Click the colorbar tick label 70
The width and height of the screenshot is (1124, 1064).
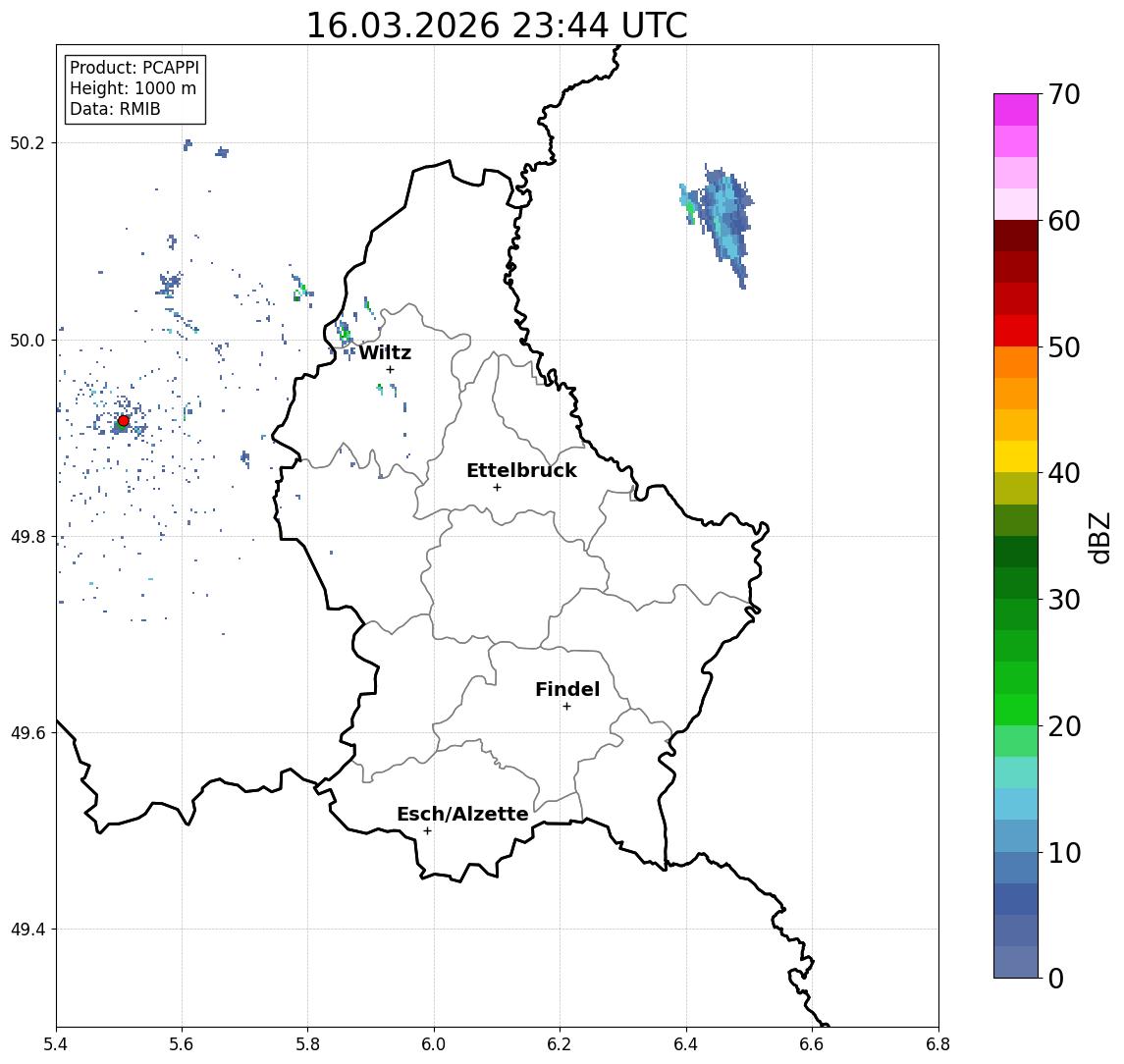point(1064,94)
